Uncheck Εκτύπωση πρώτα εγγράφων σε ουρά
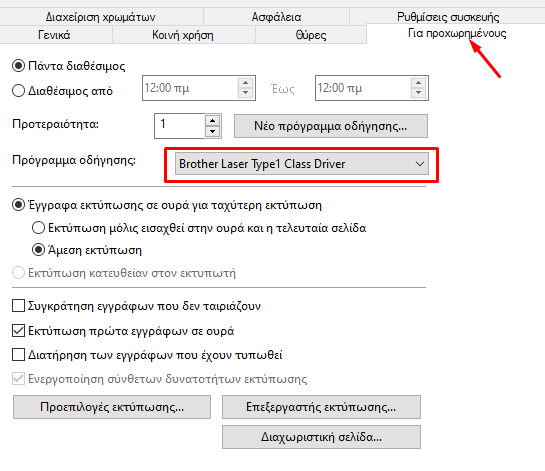The image size is (545, 471). pos(18,331)
